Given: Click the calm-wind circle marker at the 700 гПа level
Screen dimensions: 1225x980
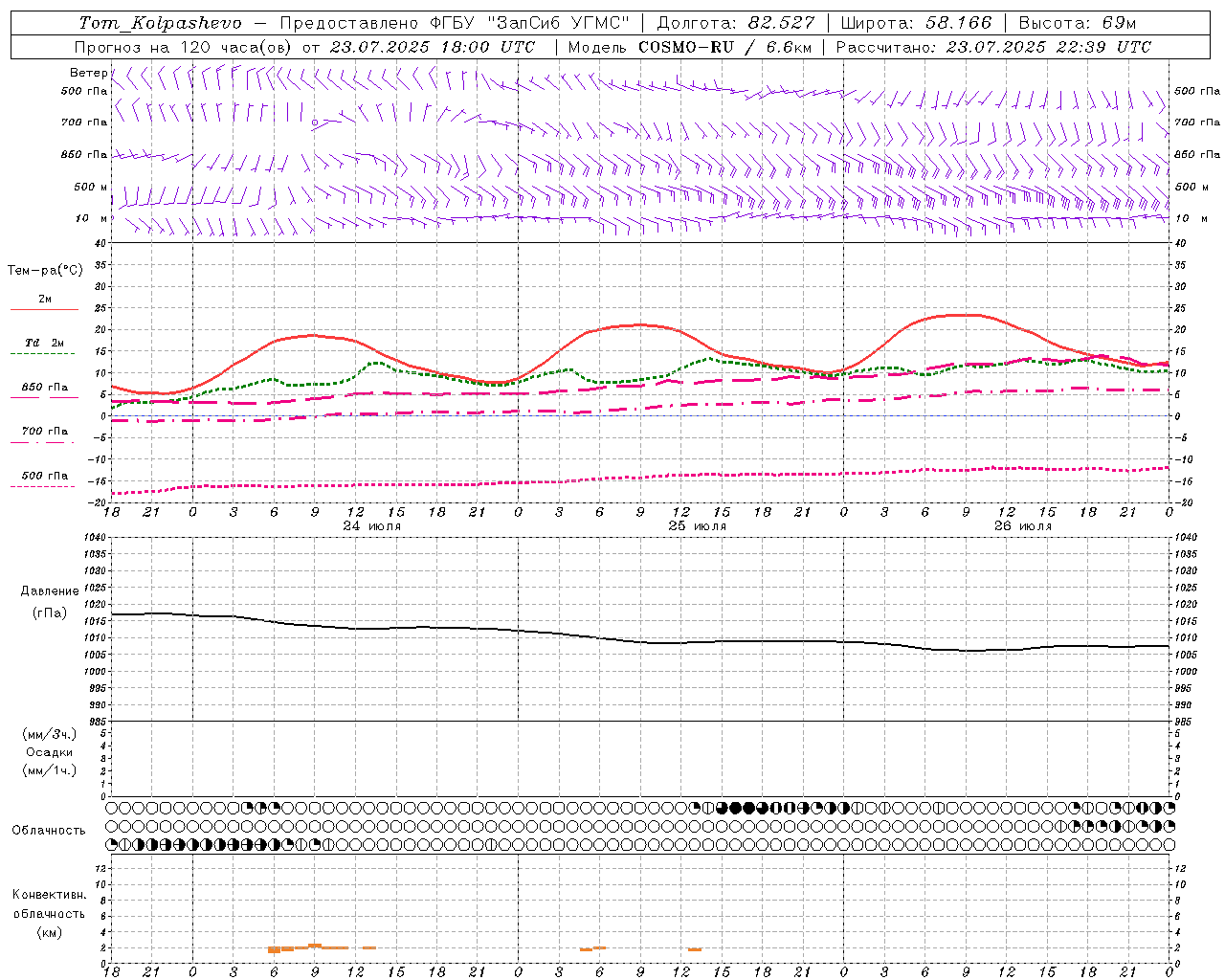Looking at the screenshot, I should pos(314,122).
